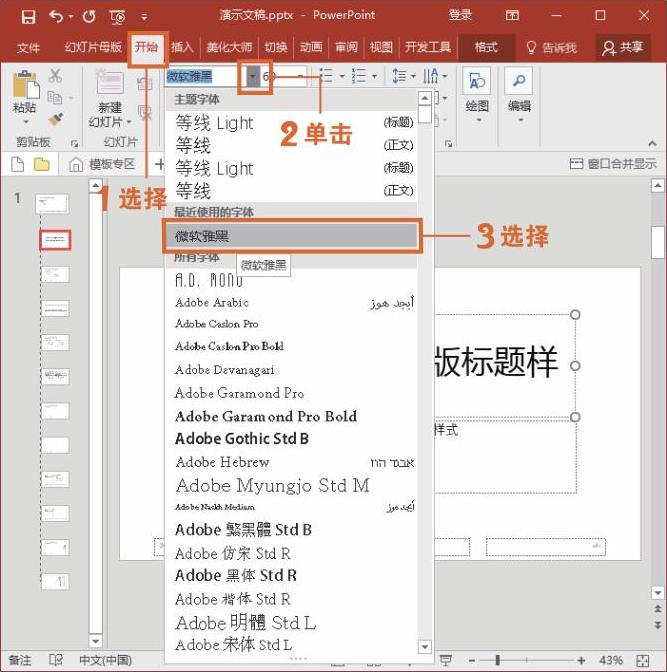Select Adobe 繁黑體 Std B font
This screenshot has height=672, width=667.
coord(291,530)
